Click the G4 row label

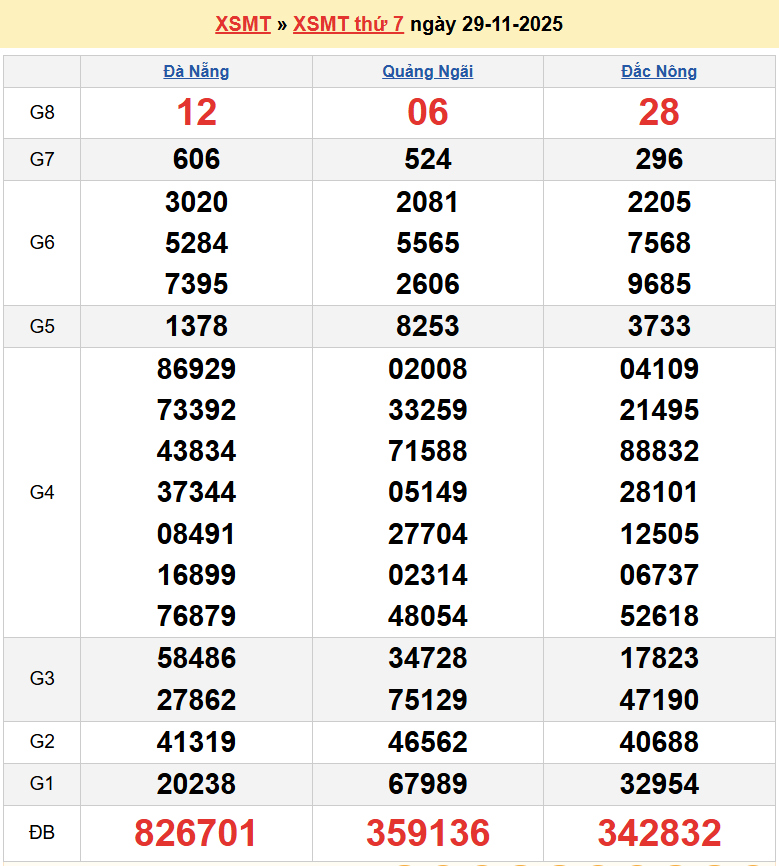click(42, 492)
